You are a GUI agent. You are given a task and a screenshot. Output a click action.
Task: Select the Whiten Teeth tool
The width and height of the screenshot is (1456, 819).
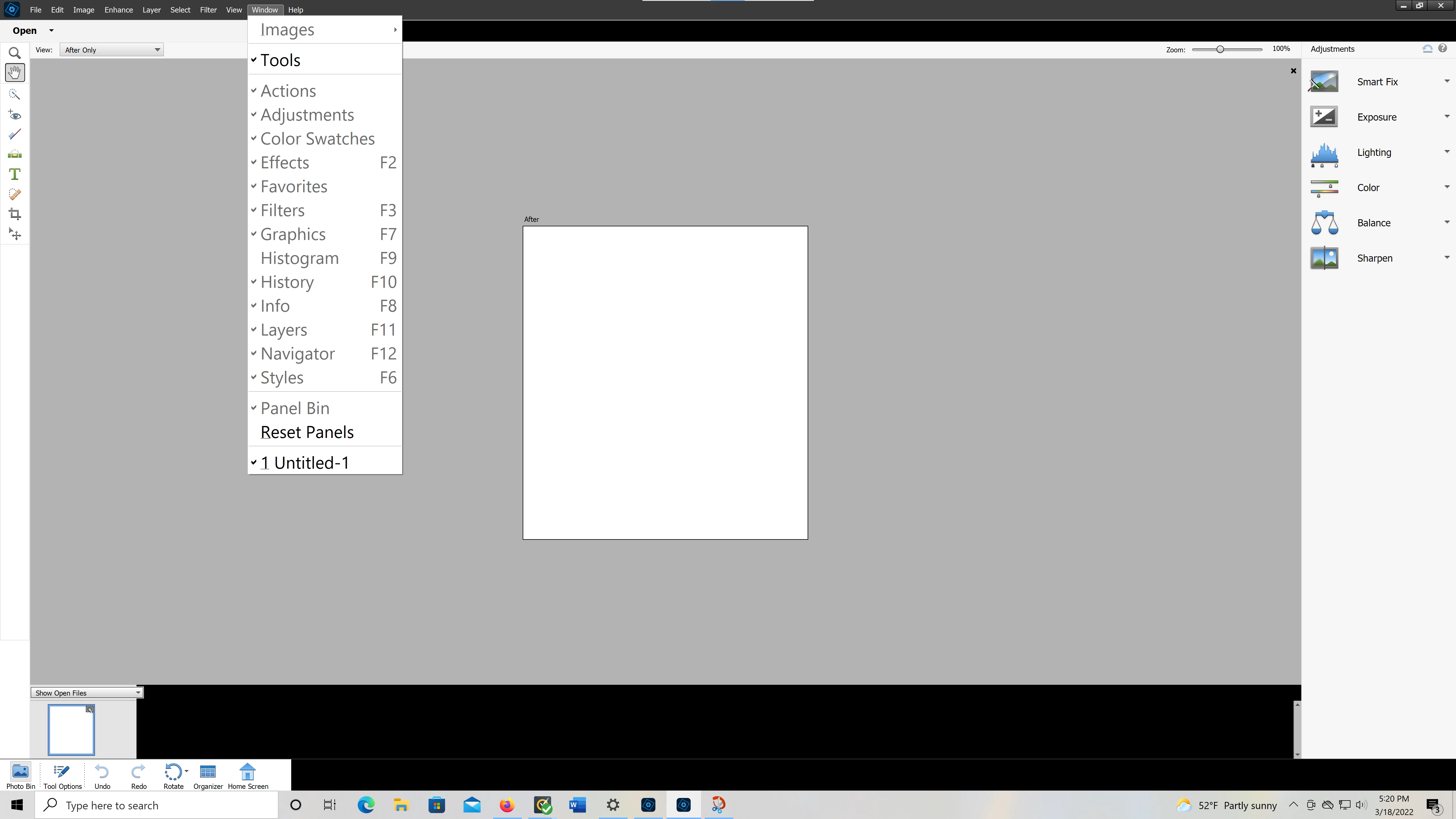(x=15, y=135)
